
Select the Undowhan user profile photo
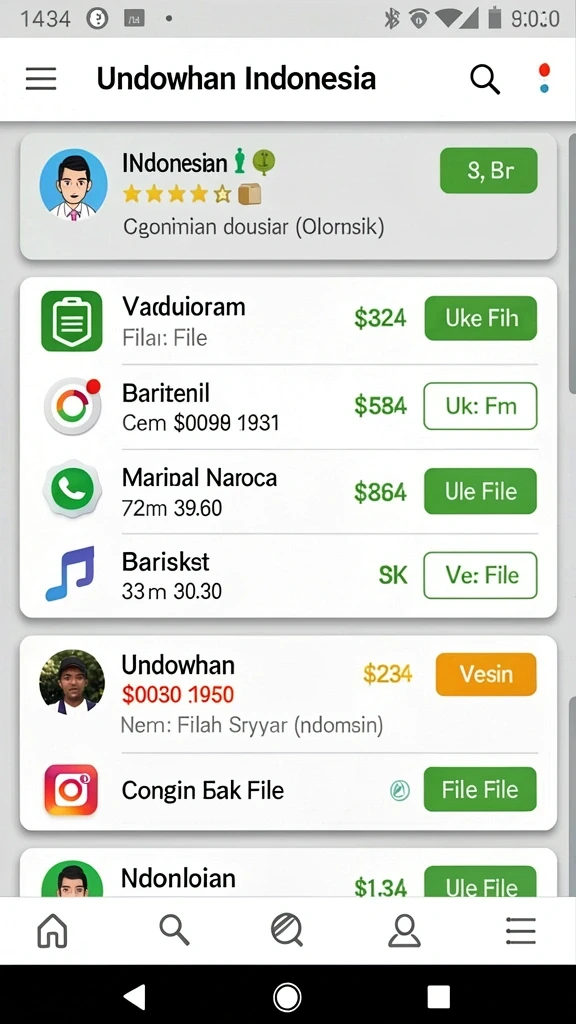[x=72, y=682]
